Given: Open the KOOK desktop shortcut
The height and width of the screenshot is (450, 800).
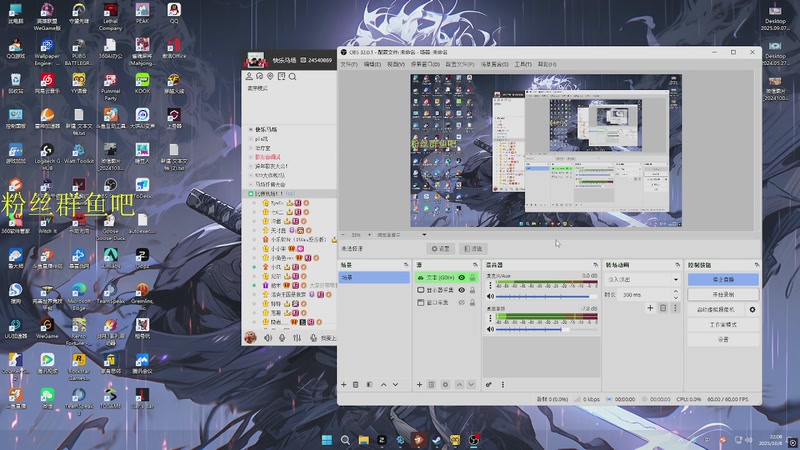Looking at the screenshot, I should [x=142, y=83].
